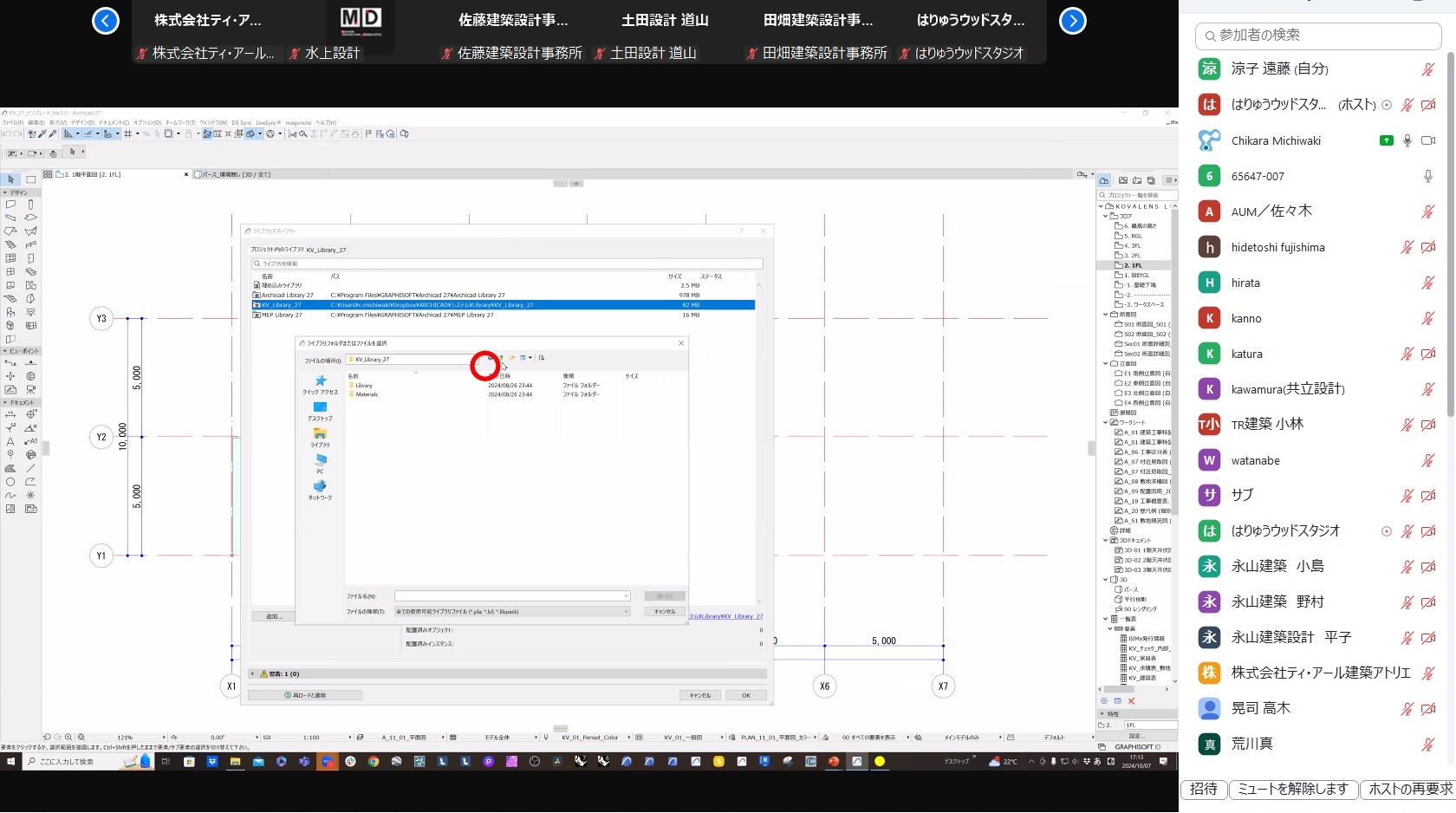Click キャンセル in the file selection dialog

point(665,612)
